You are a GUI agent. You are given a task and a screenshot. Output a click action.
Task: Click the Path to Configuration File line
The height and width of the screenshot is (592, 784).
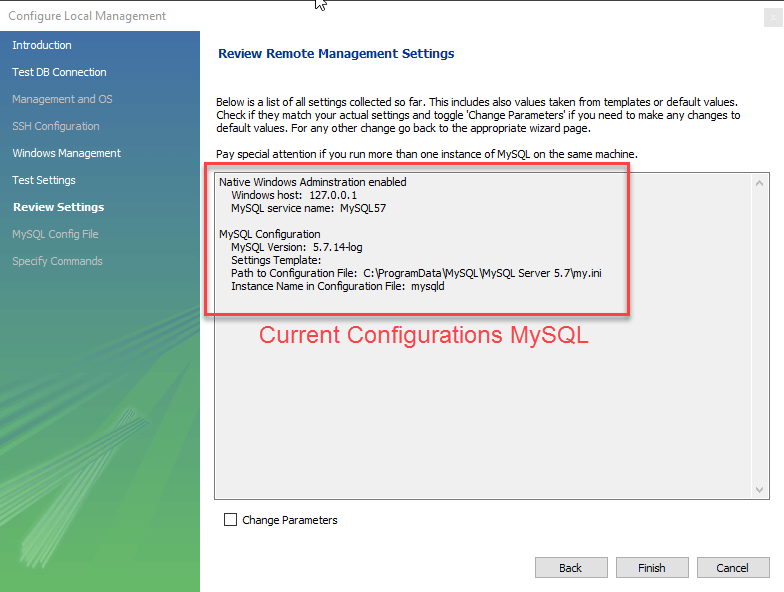pyautogui.click(x=415, y=273)
